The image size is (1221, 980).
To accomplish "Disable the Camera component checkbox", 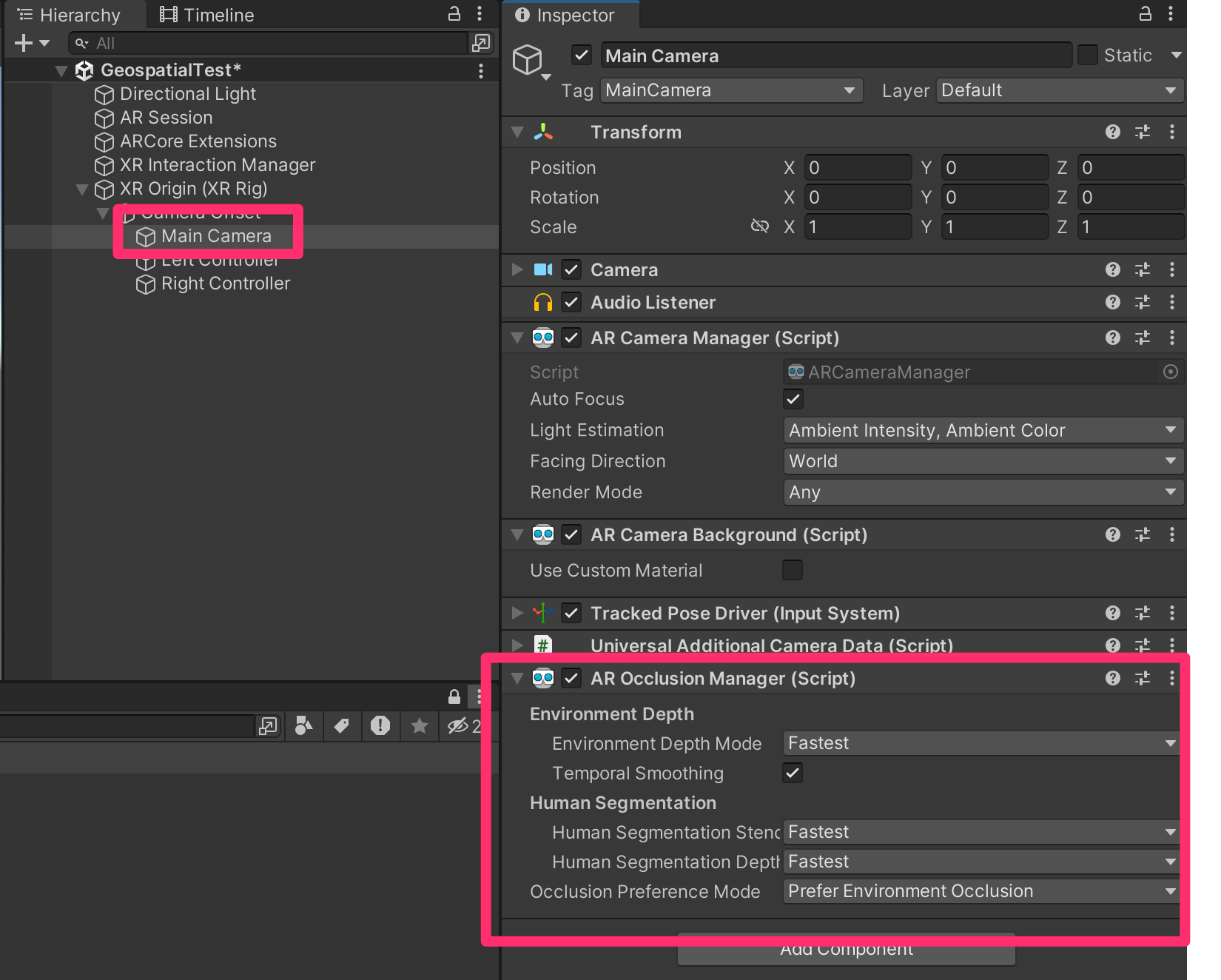I will (571, 269).
